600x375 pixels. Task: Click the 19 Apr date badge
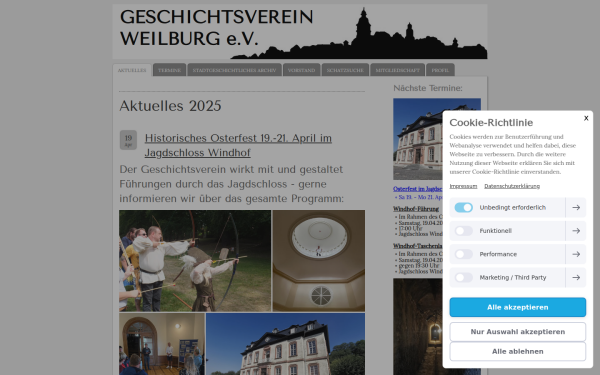point(128,140)
